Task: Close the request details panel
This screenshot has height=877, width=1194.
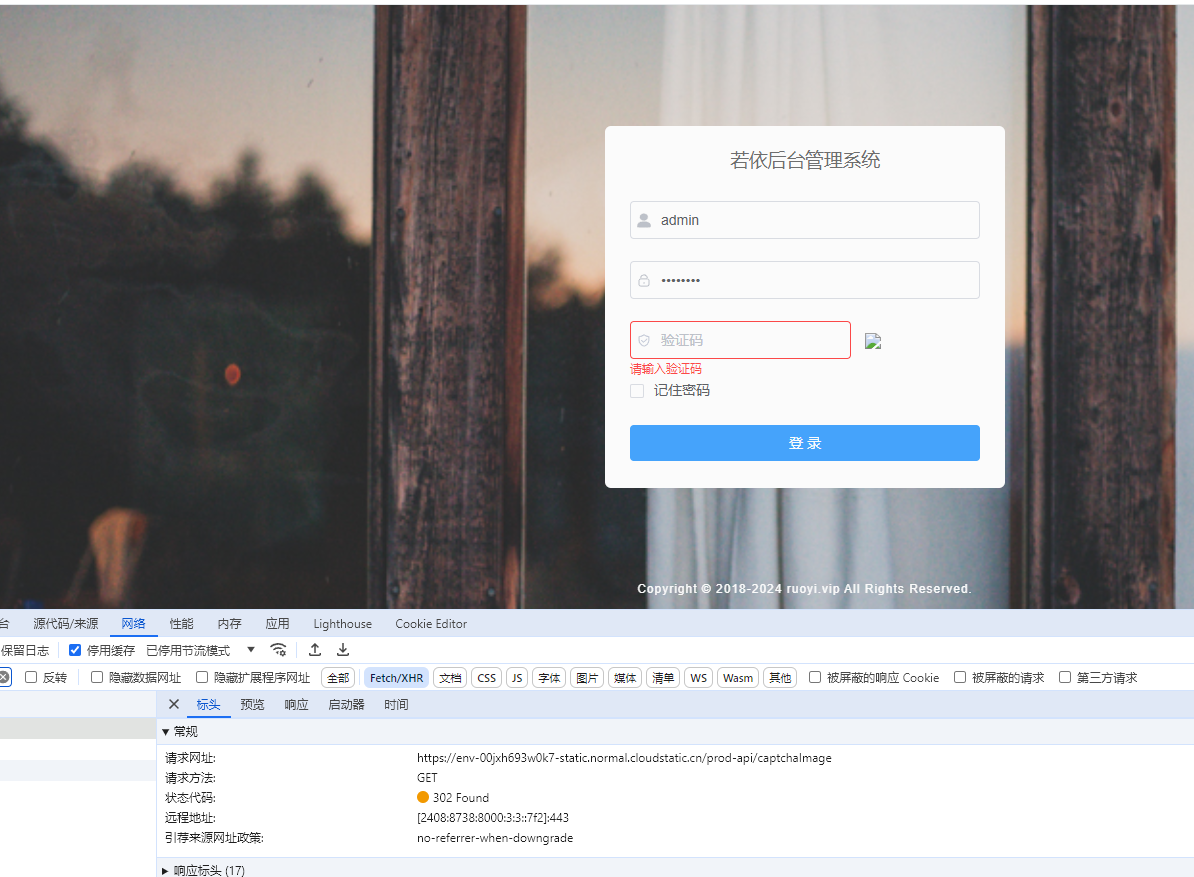Action: 174,705
